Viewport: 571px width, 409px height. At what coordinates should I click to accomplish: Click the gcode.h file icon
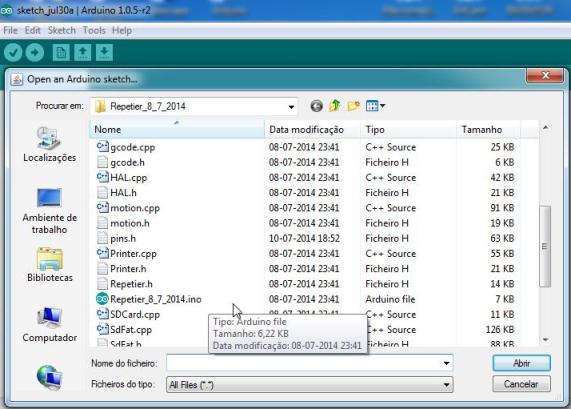[x=103, y=162]
